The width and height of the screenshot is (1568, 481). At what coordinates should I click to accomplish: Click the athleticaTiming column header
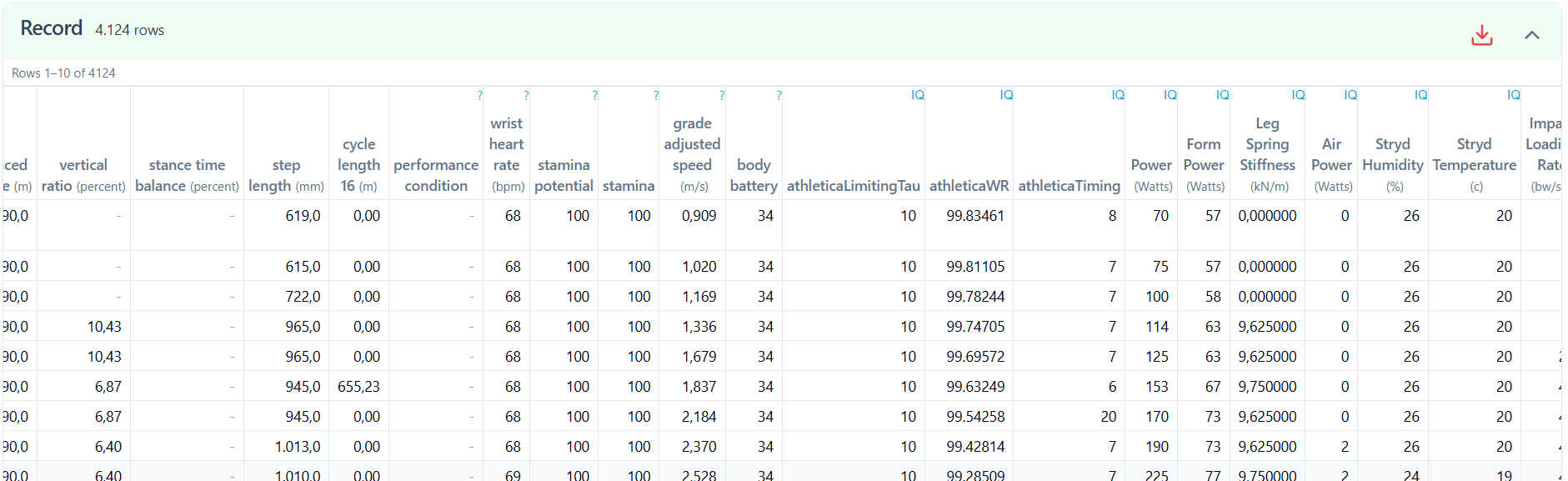1069,186
